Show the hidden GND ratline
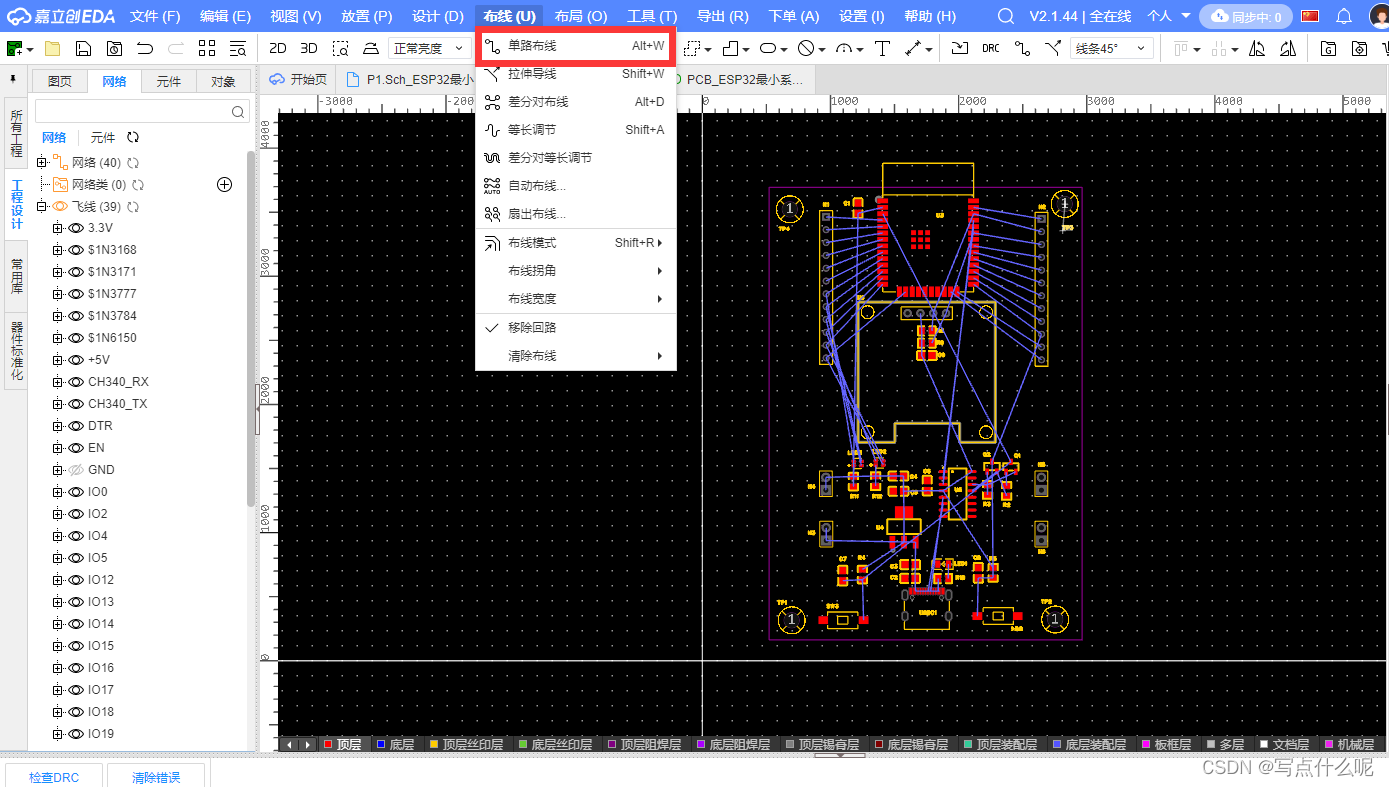Image resolution: width=1389 pixels, height=787 pixels. coord(75,470)
